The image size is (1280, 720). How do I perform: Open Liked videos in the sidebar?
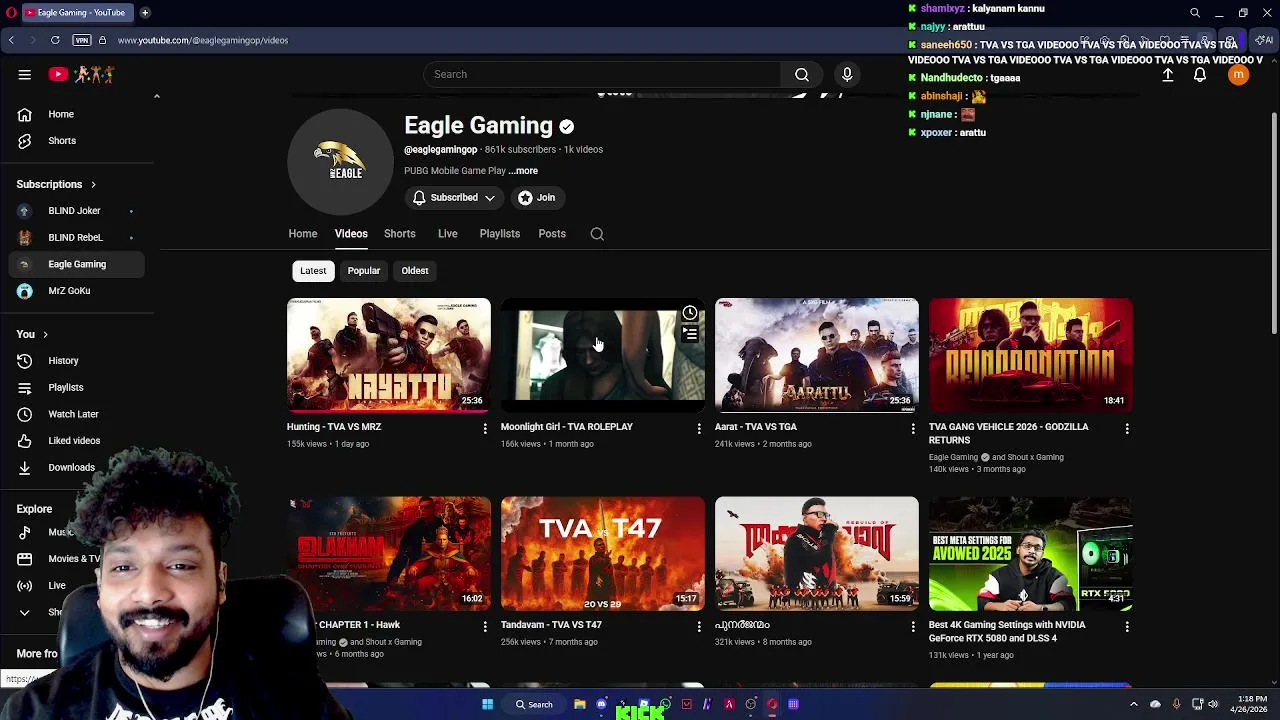pos(77,441)
